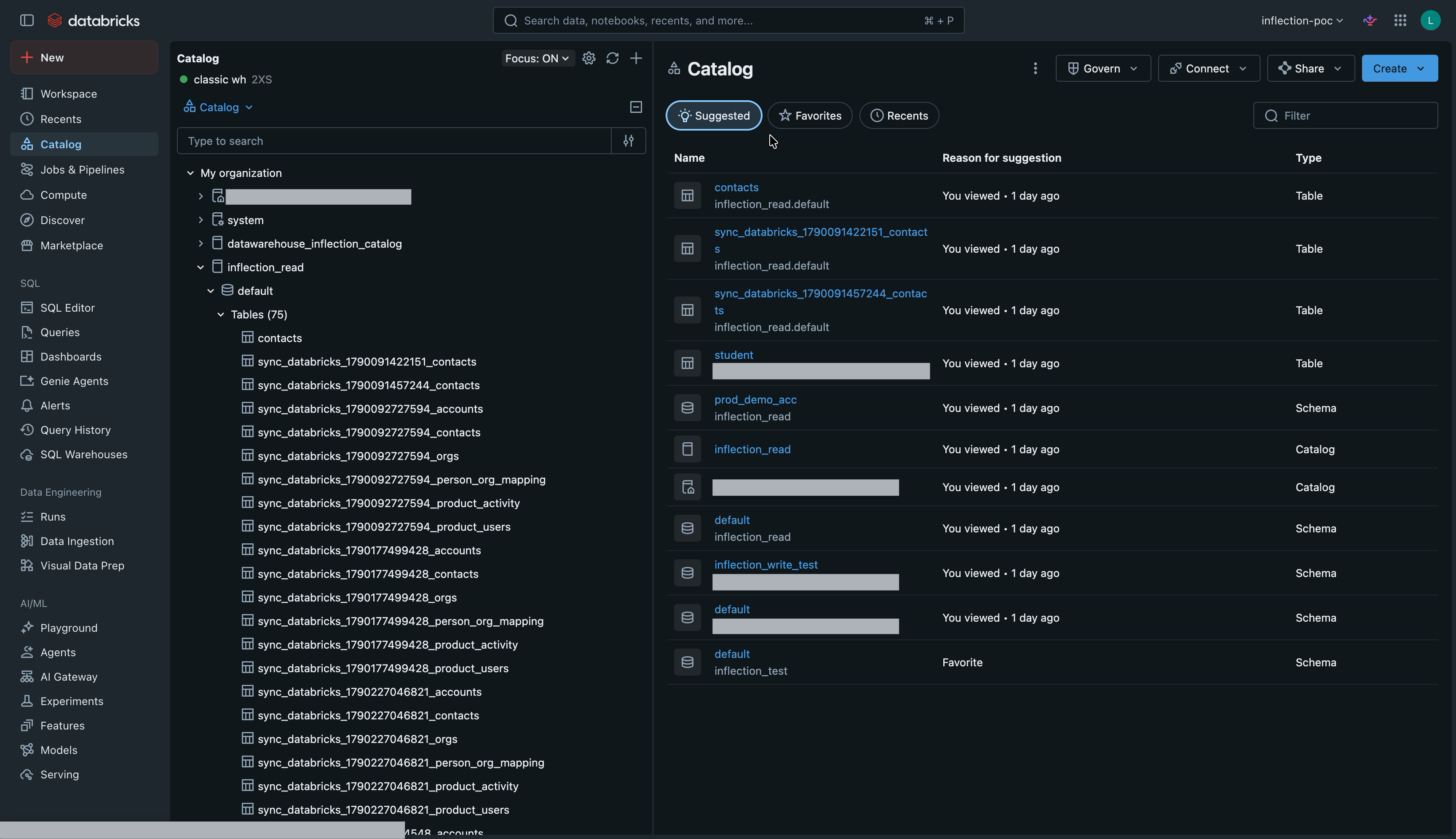Click the plus icon in Catalog panel
Image resolution: width=1456 pixels, height=839 pixels.
coord(636,58)
